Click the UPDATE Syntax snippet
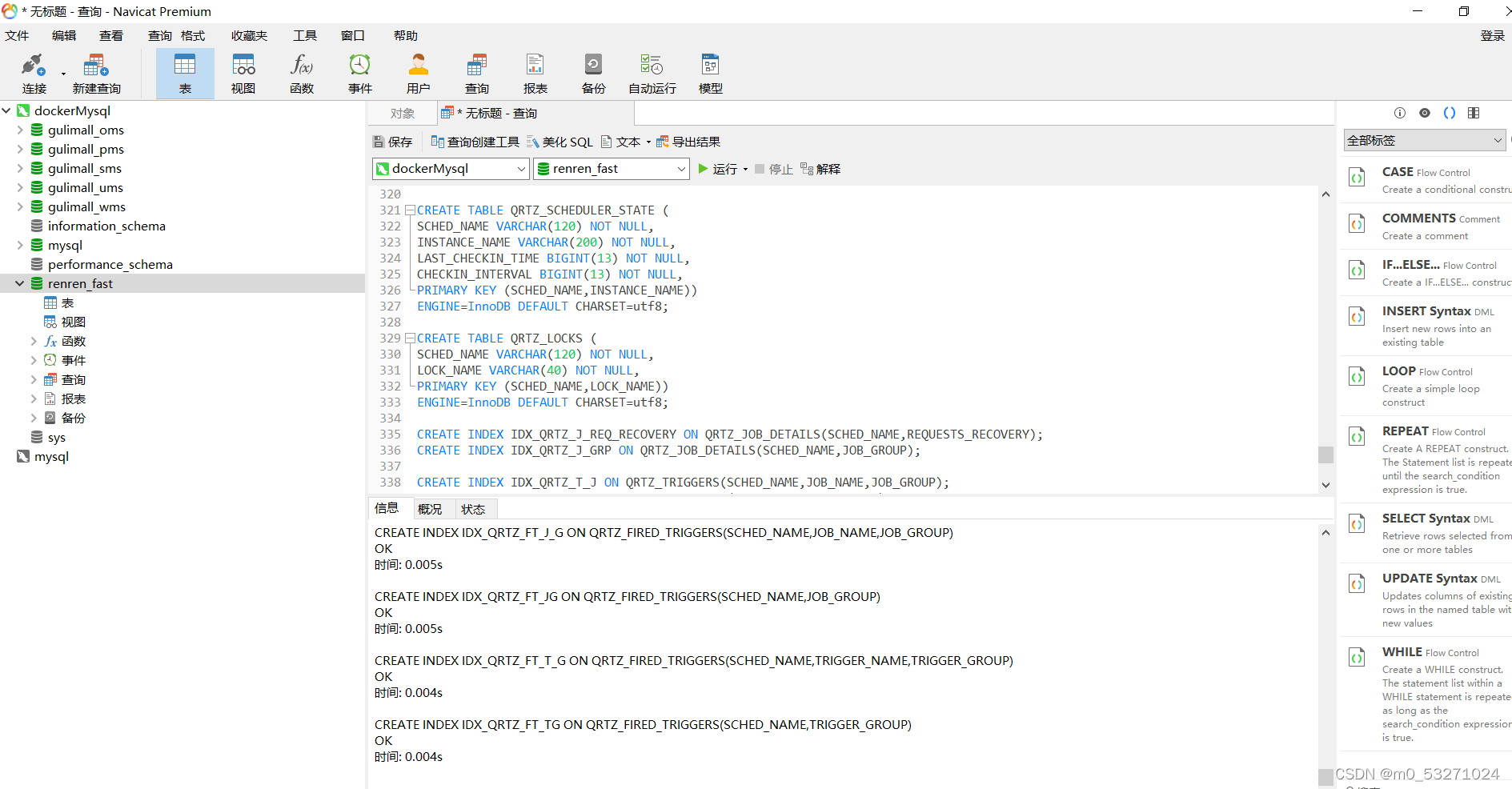Screen dimensions: 1512x789 1426,599
